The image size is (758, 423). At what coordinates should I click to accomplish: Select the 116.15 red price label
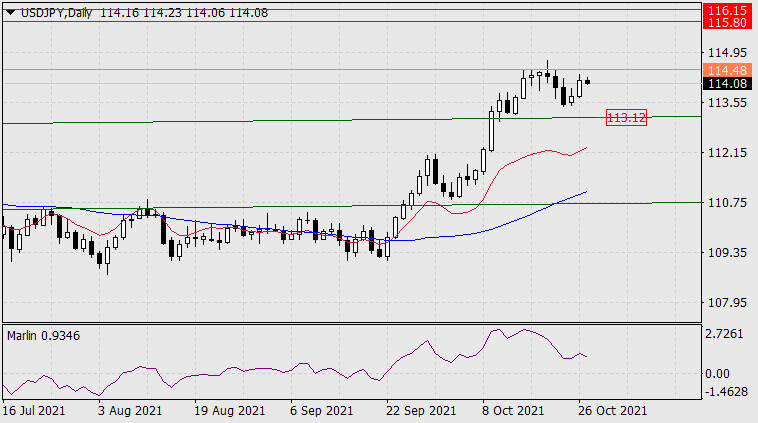pyautogui.click(x=727, y=10)
